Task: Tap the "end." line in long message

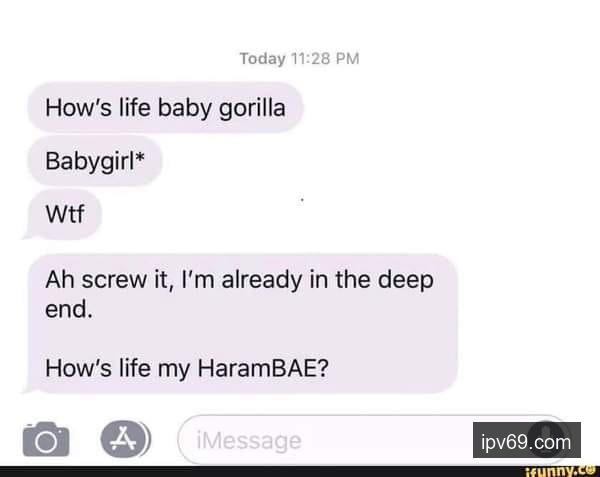Action: pos(69,309)
